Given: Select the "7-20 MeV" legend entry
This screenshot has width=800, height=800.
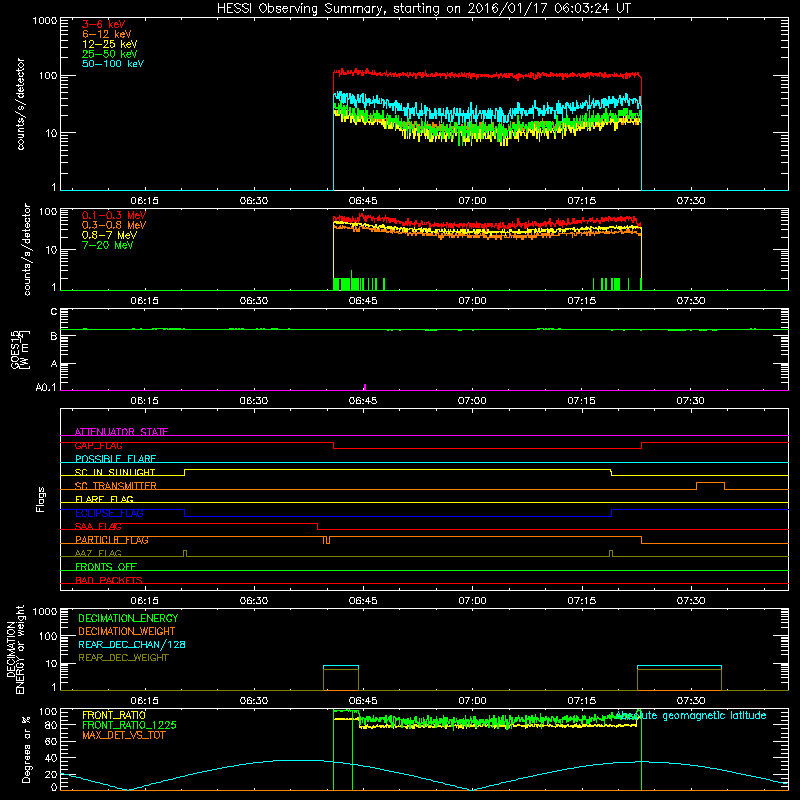Looking at the screenshot, I should click(108, 245).
